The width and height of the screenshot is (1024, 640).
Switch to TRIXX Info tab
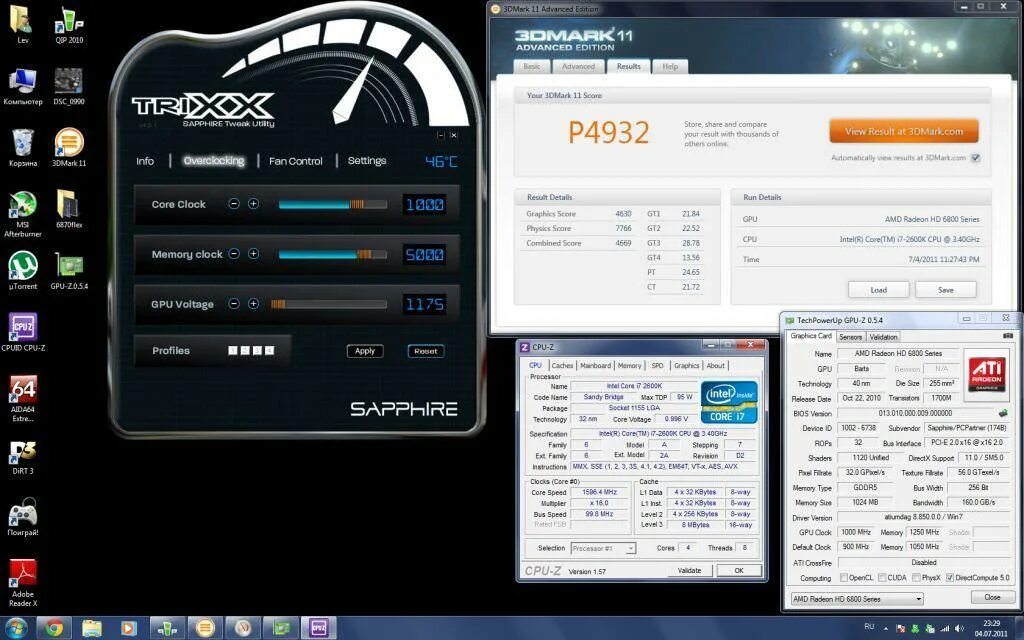pyautogui.click(x=145, y=161)
